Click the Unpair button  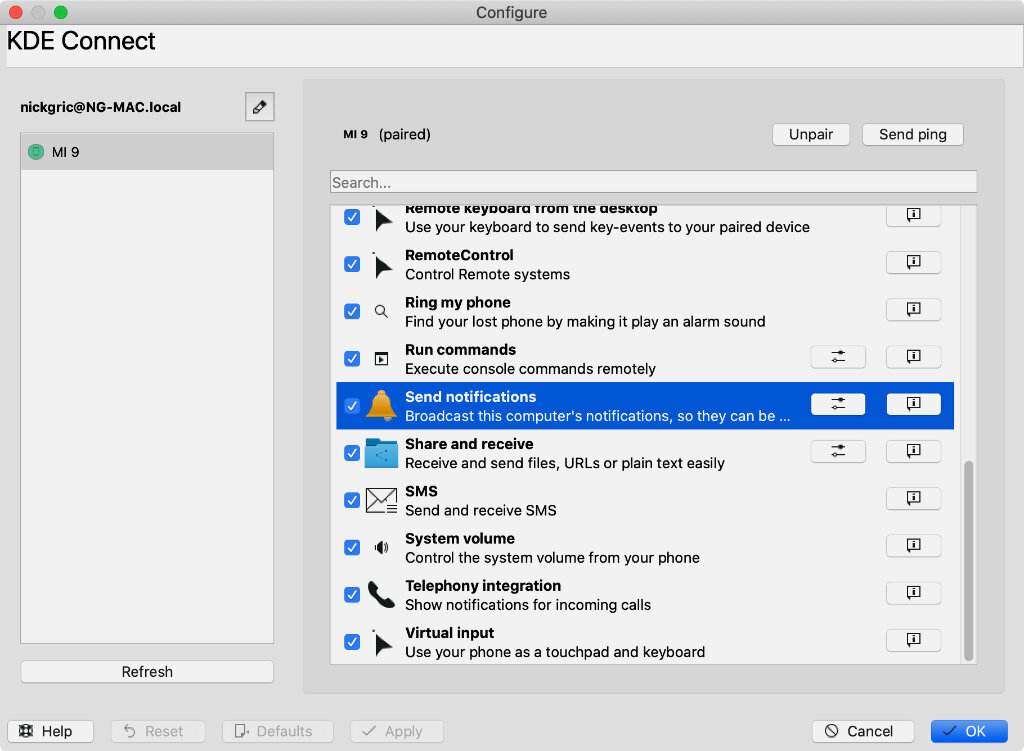[x=810, y=135]
